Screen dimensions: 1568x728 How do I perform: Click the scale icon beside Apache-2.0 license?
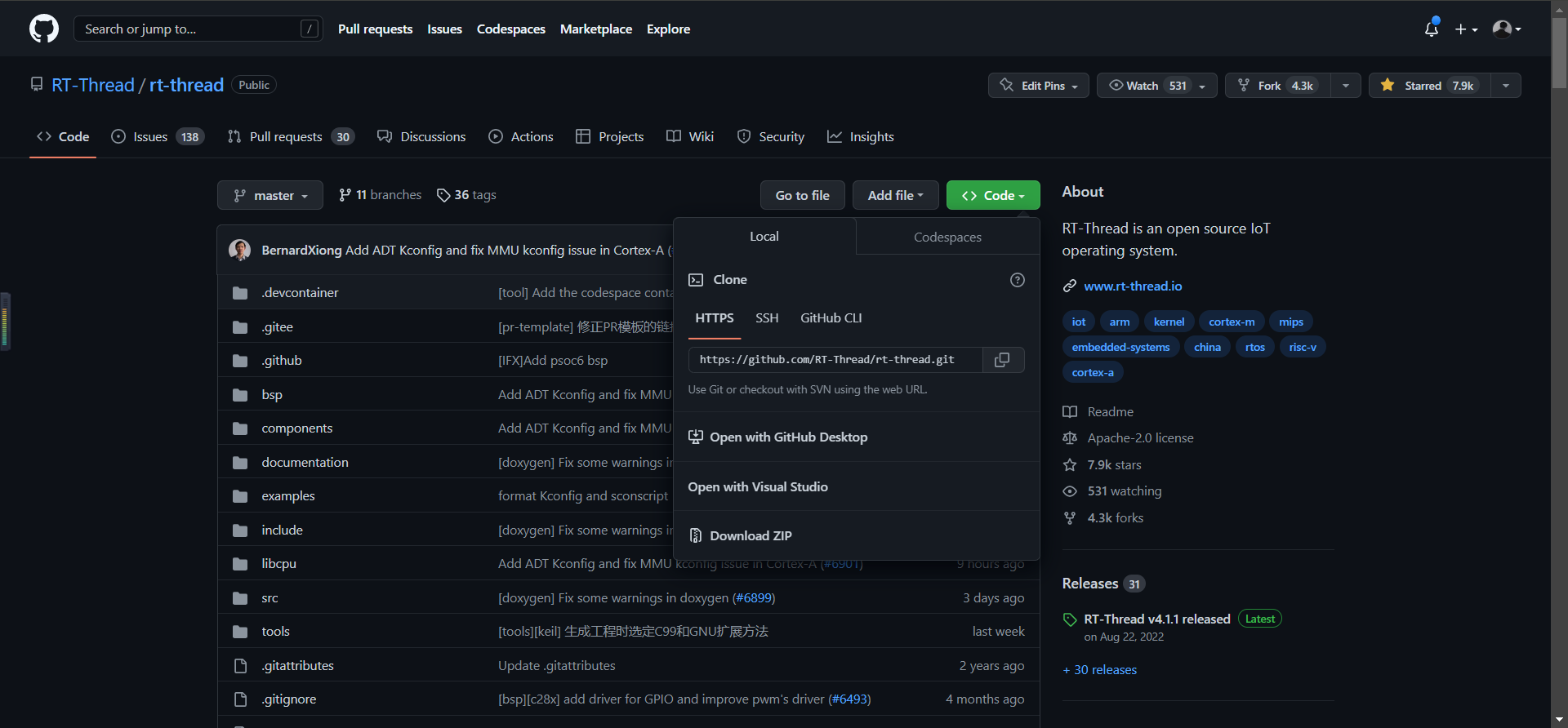1070,438
